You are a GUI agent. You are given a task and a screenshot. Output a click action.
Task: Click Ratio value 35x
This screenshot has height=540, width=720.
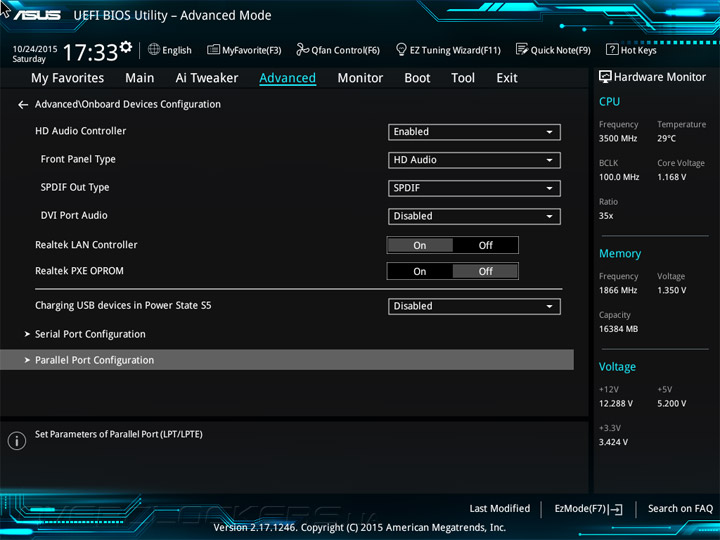[x=606, y=215]
